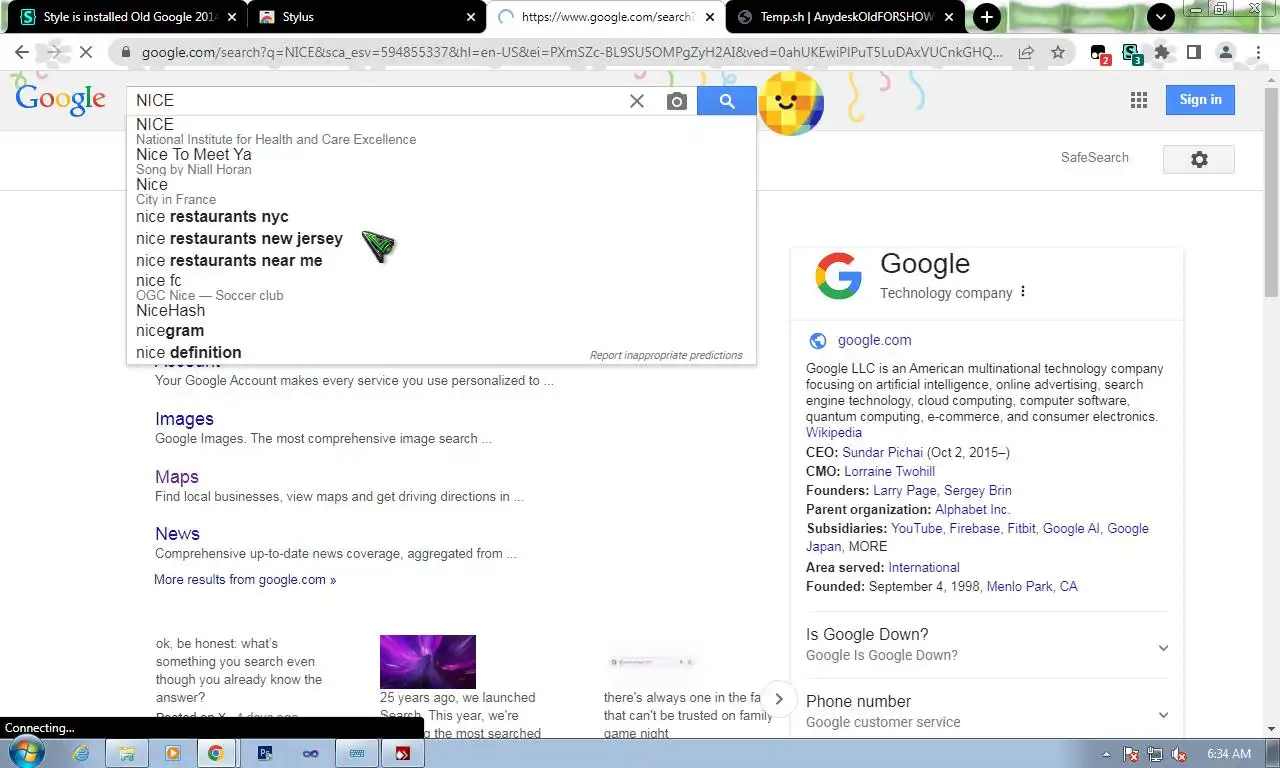This screenshot has height=768, width=1280.
Task: Clear the search box with the X
Action: pos(637,101)
